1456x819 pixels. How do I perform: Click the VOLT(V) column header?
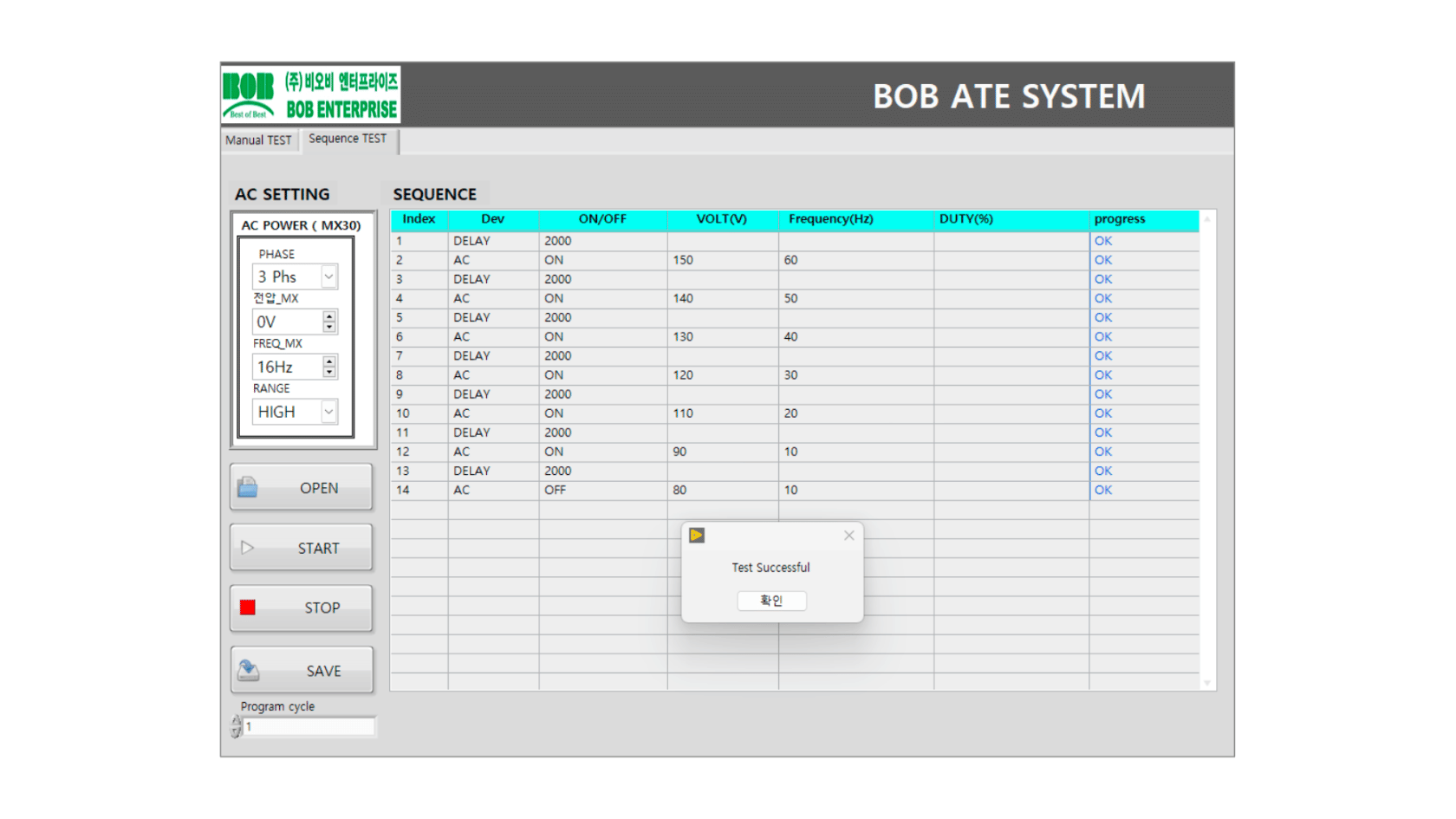pos(722,219)
